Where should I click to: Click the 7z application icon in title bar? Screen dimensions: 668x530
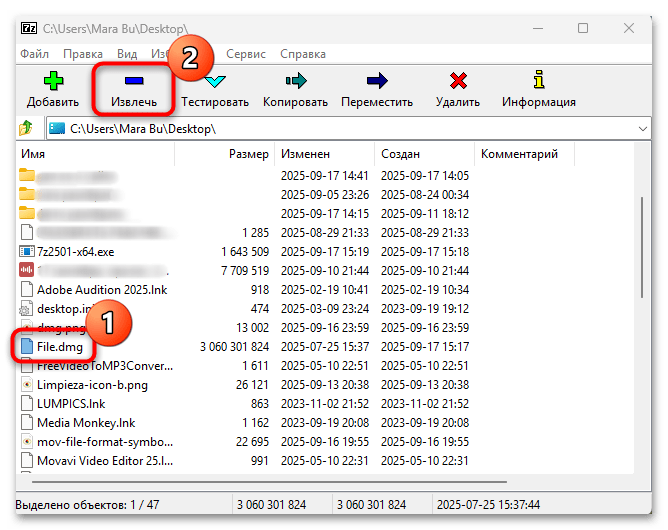point(29,29)
